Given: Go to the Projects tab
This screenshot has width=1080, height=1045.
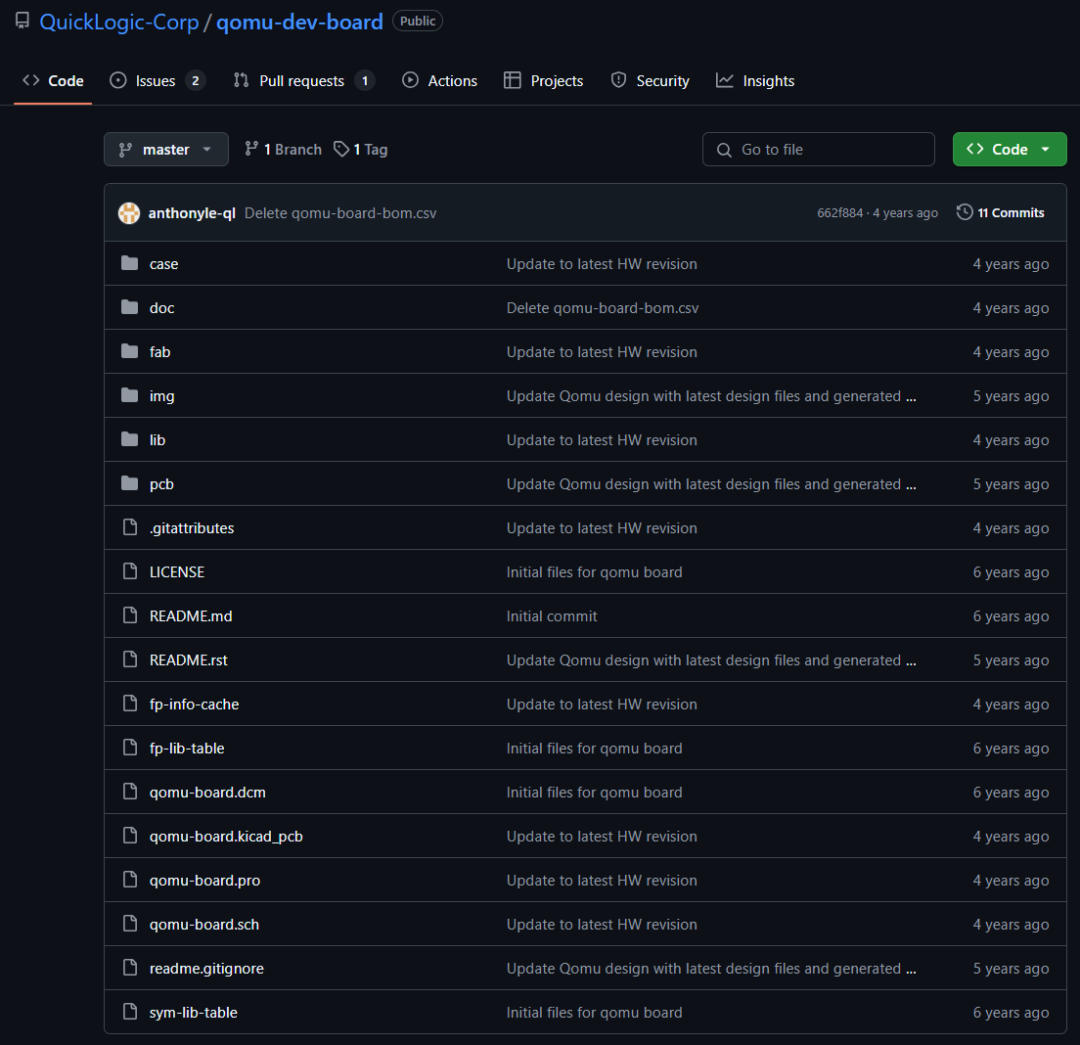Looking at the screenshot, I should [543, 81].
